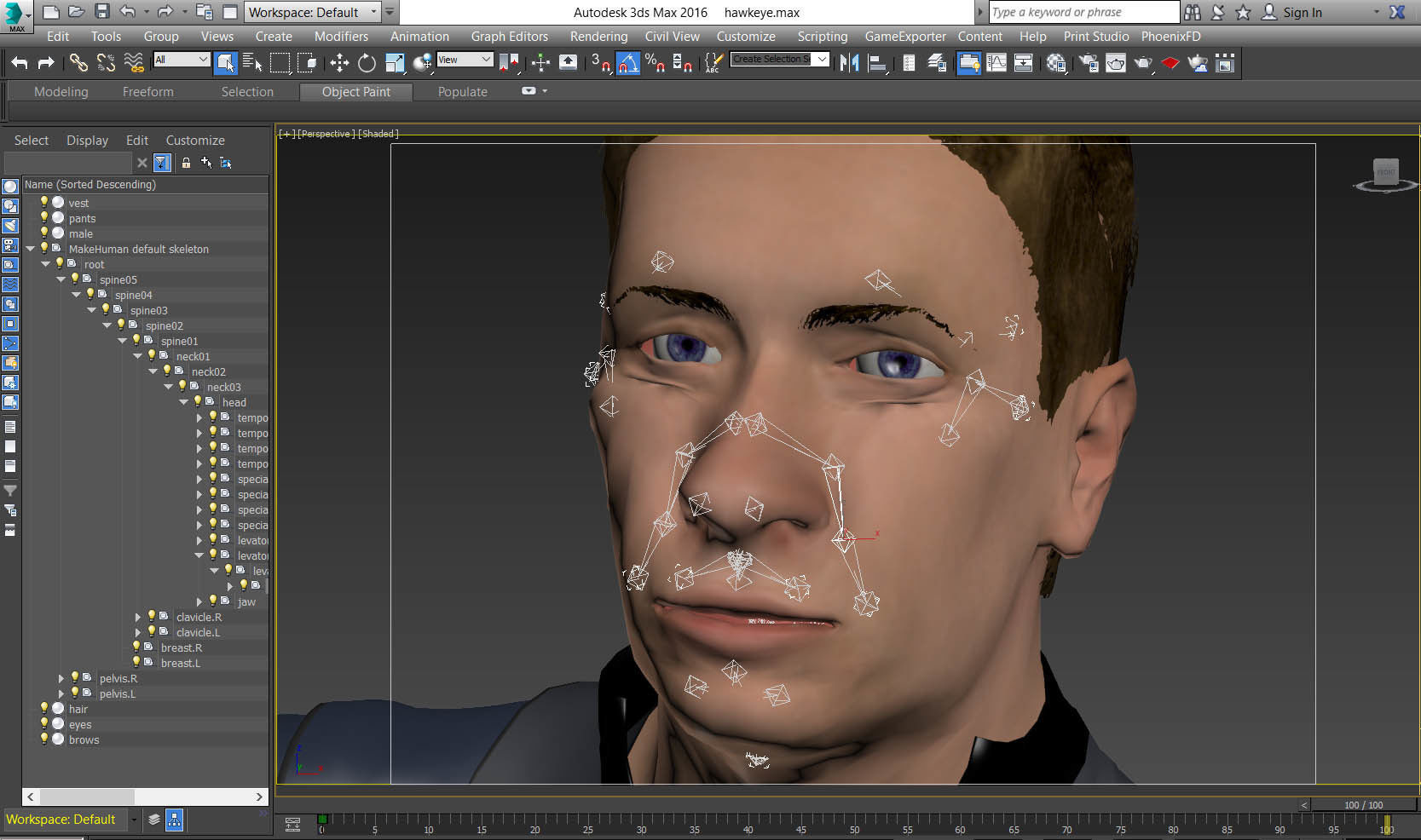This screenshot has height=840, width=1421.
Task: Toggle visibility of the vest object
Action: tap(45, 203)
